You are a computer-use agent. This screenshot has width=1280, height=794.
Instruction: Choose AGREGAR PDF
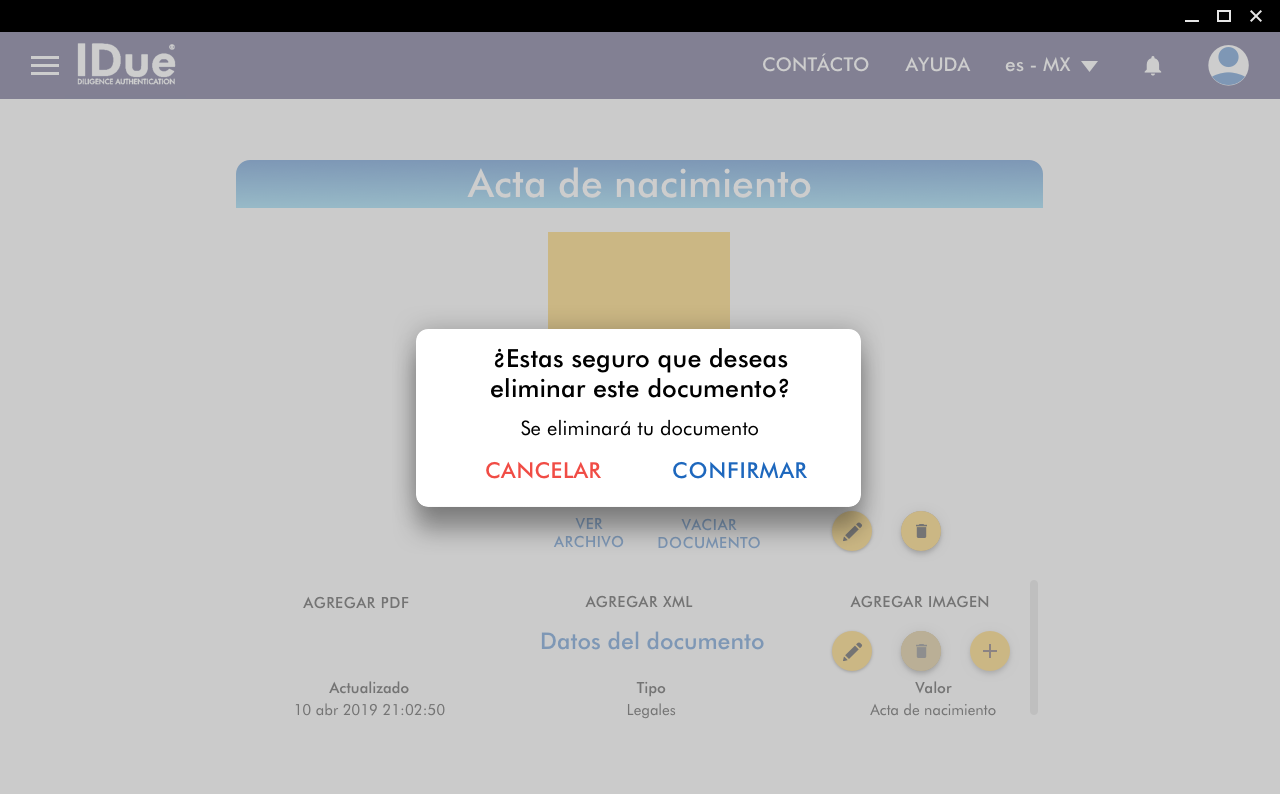(x=356, y=603)
